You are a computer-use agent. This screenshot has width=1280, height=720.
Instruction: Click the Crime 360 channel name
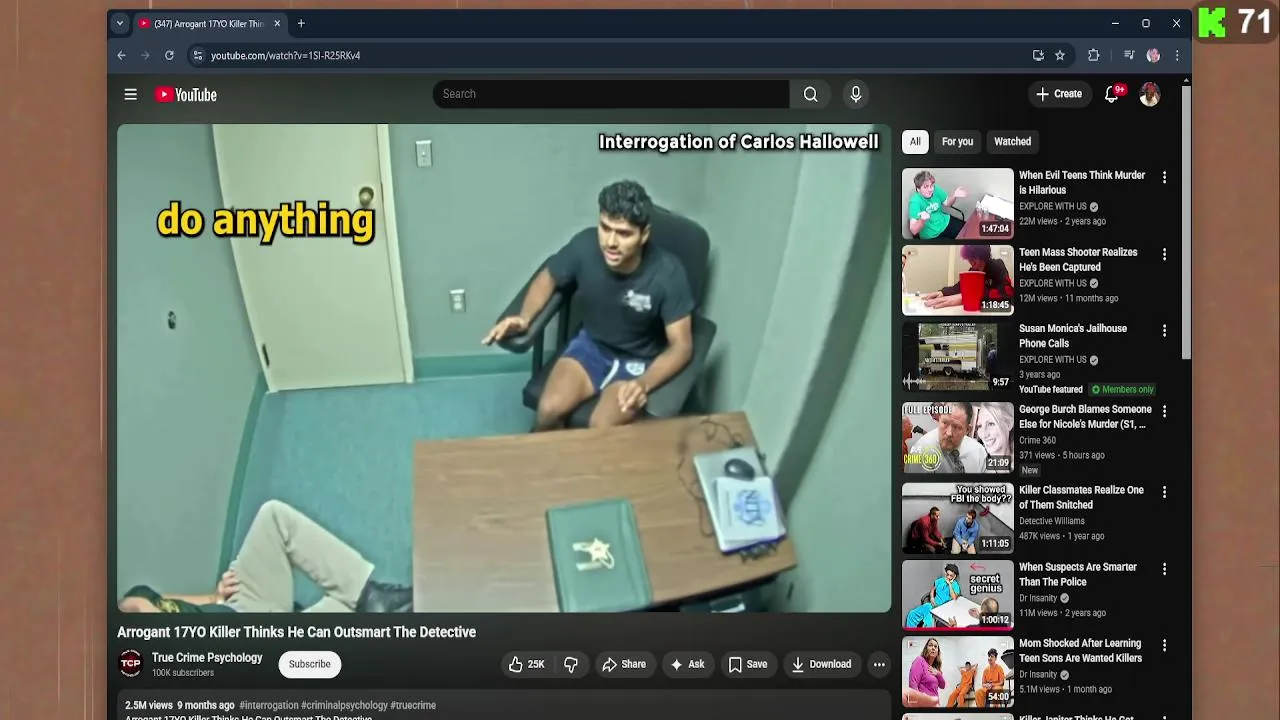[1037, 440]
